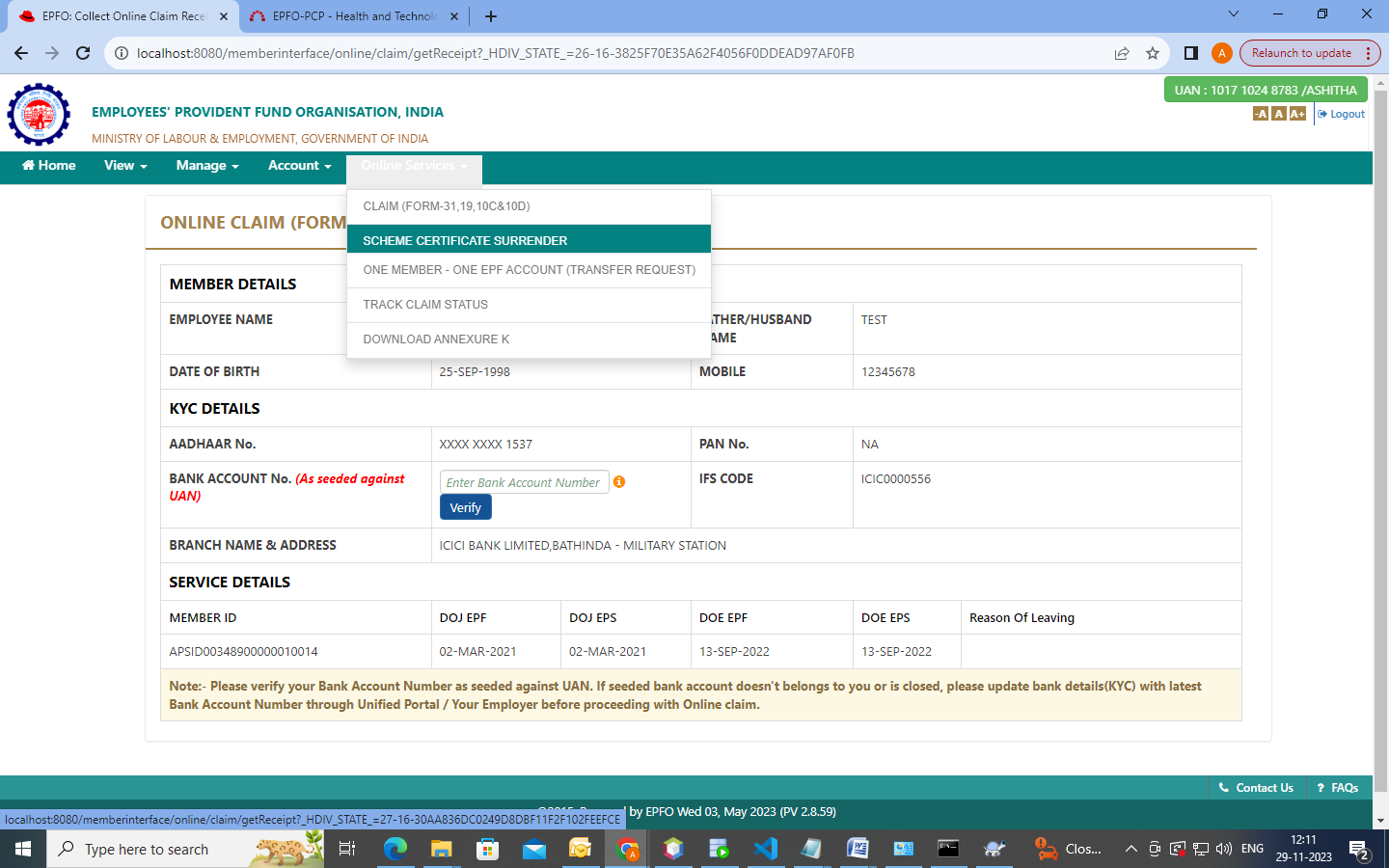Screen dimensions: 1389x868
Task: Open the Chrome three-dot menu
Action: pos(1369,53)
